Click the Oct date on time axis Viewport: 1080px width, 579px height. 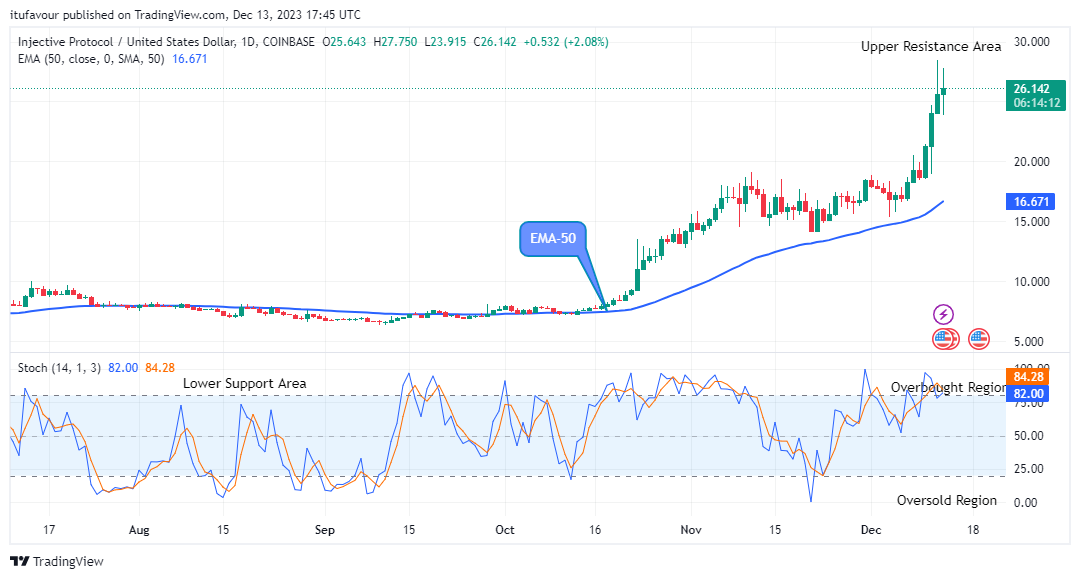[x=505, y=529]
